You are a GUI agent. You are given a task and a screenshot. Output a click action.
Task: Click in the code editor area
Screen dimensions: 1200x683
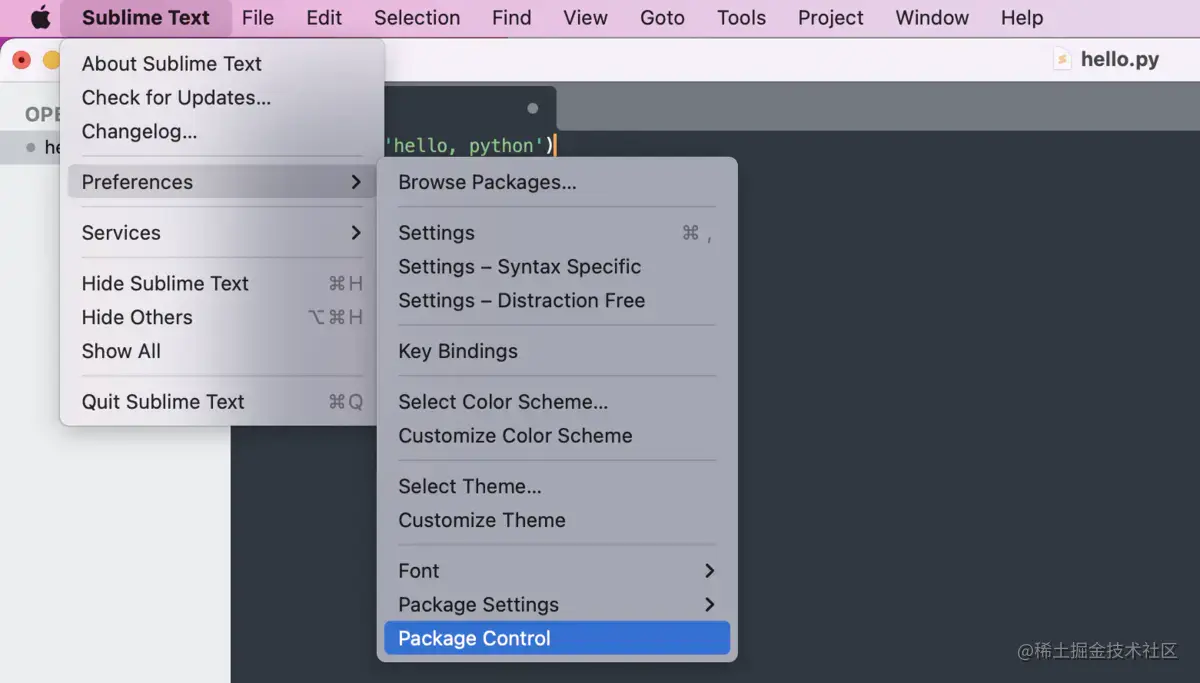(x=900, y=400)
